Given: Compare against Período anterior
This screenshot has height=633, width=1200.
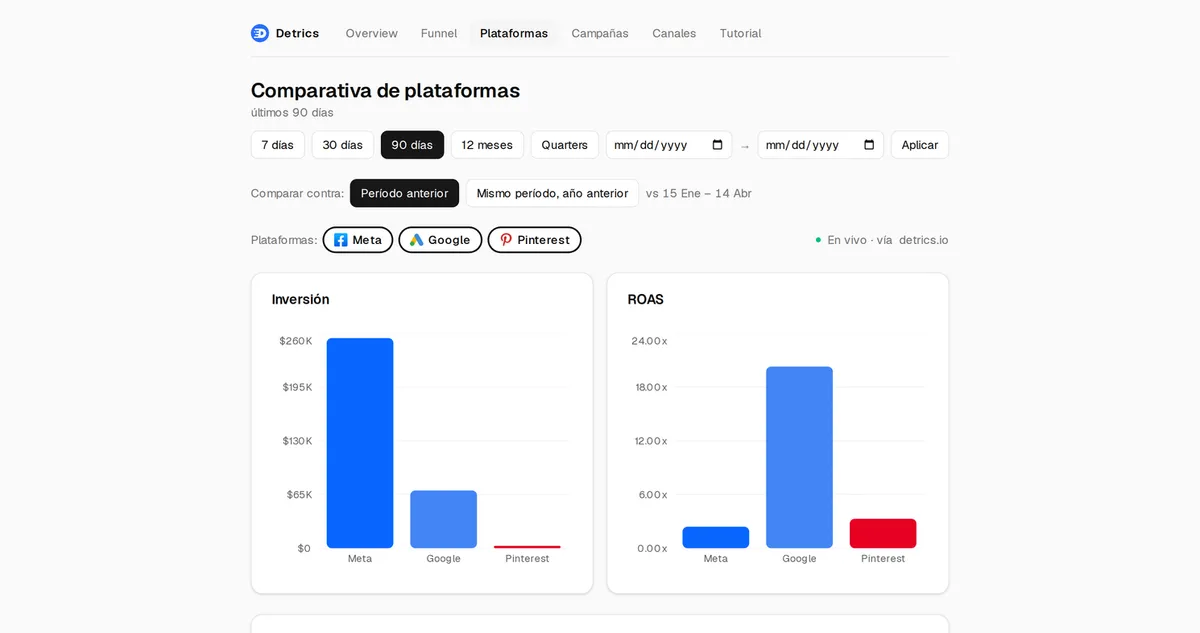Looking at the screenshot, I should pyautogui.click(x=404, y=193).
